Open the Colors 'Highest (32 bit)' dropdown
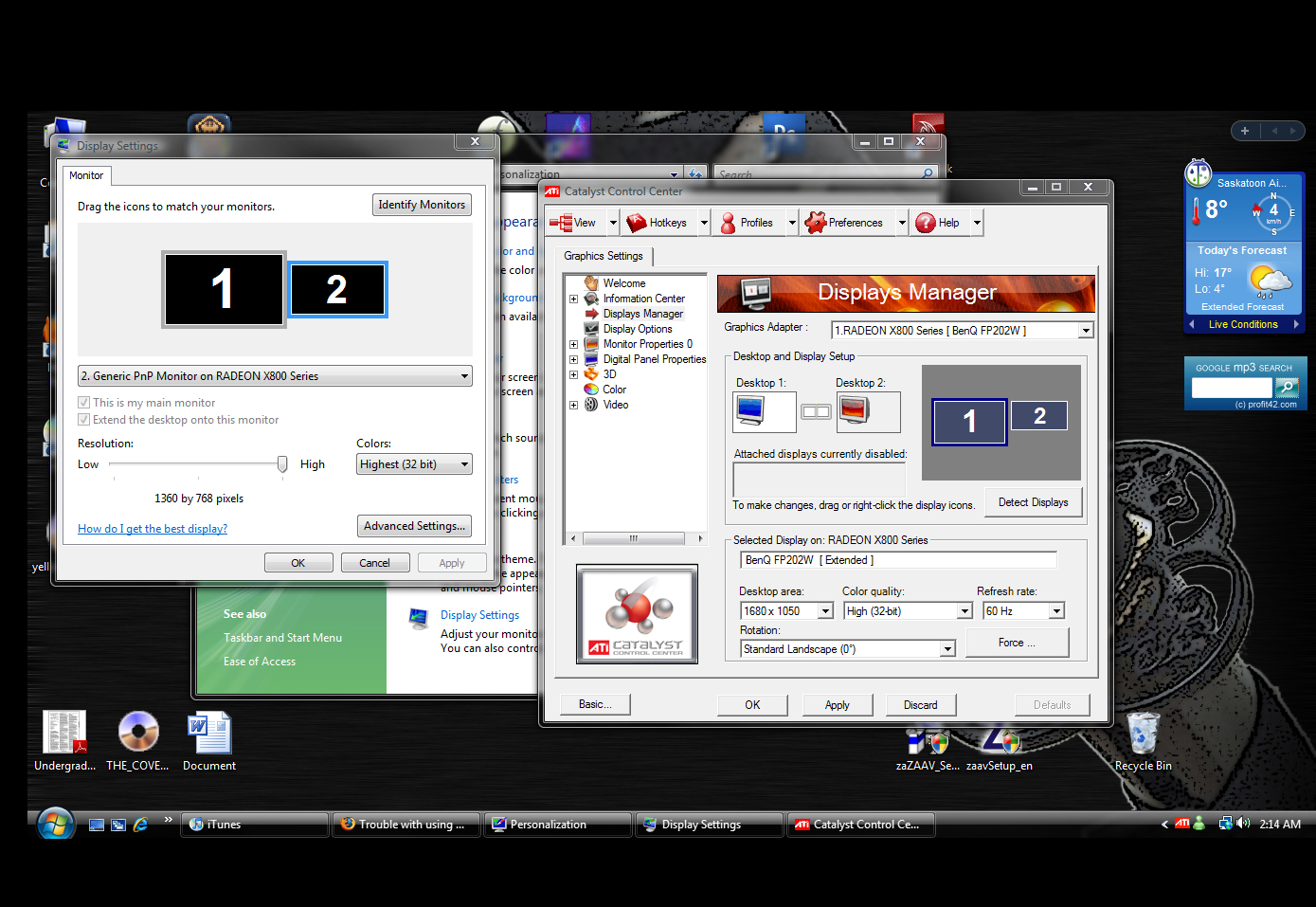 pos(464,464)
